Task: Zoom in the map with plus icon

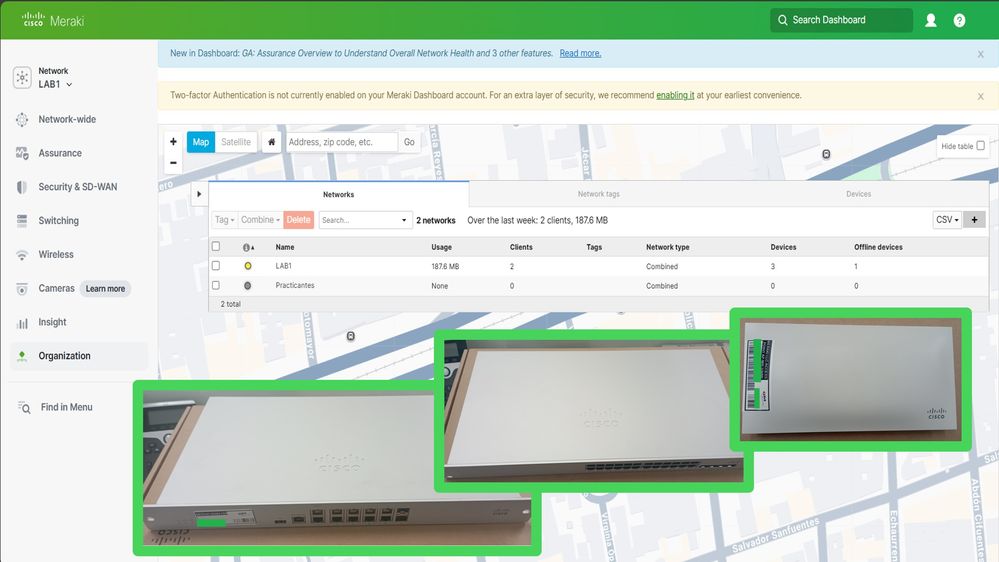Action: tap(173, 142)
